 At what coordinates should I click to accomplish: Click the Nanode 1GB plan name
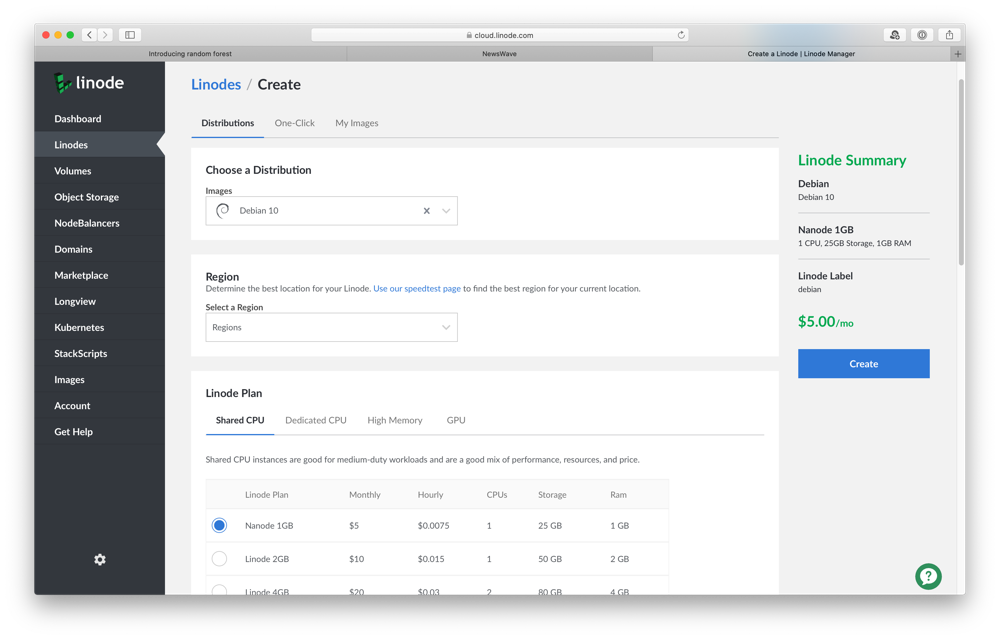(x=269, y=526)
